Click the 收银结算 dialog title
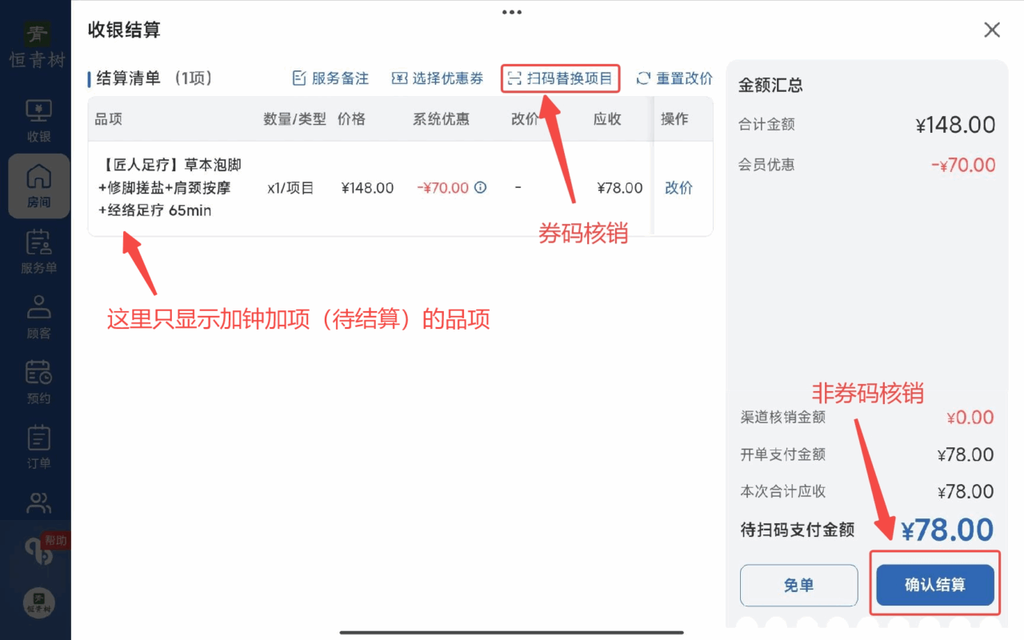This screenshot has height=640, width=1024. [x=124, y=30]
